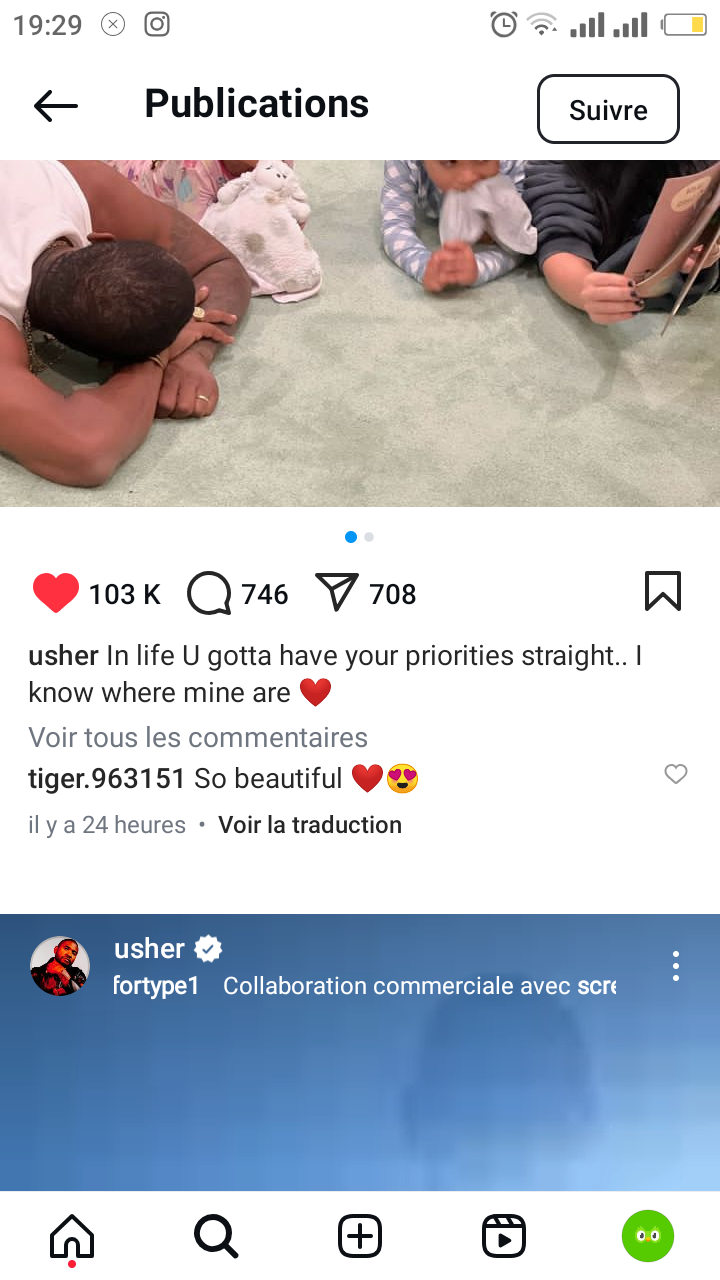This screenshot has width=720, height=1280.
Task: Open usher username in caption
Action: point(63,656)
